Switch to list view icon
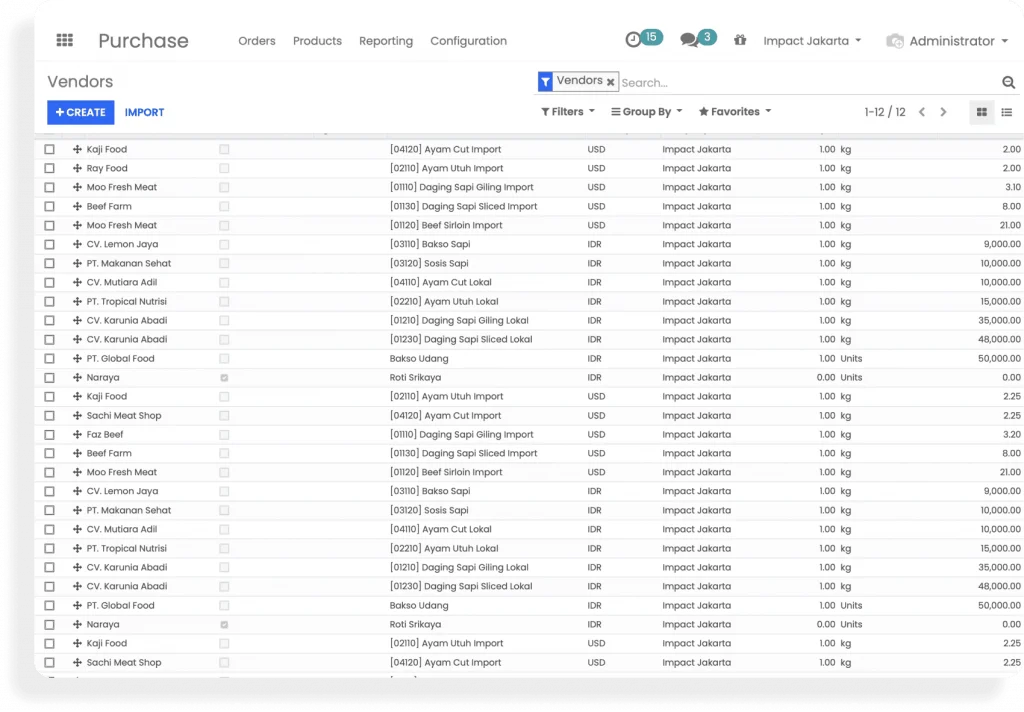 pyautogui.click(x=1006, y=112)
